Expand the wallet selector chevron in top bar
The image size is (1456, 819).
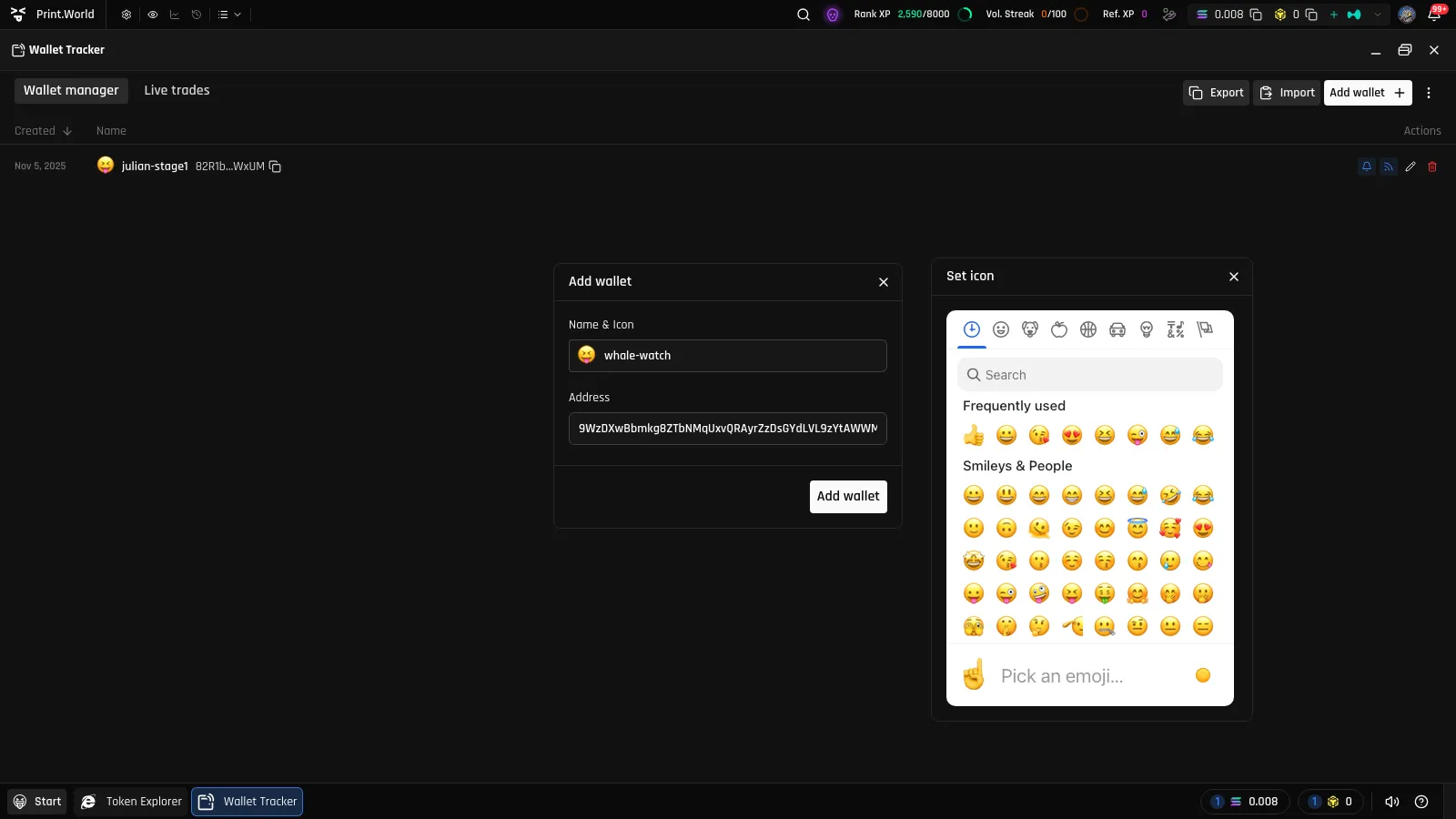click(1378, 15)
